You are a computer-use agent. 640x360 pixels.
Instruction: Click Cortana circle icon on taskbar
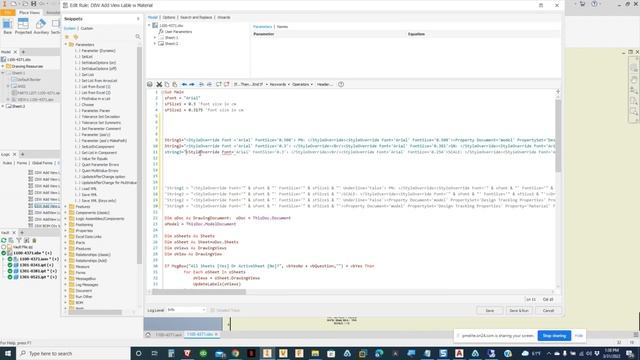139,353
